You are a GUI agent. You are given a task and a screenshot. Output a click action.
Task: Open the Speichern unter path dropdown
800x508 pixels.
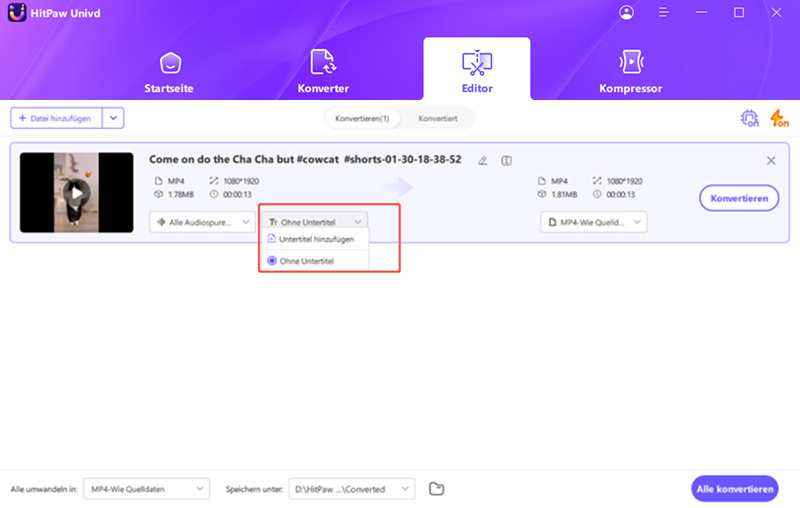pos(352,489)
